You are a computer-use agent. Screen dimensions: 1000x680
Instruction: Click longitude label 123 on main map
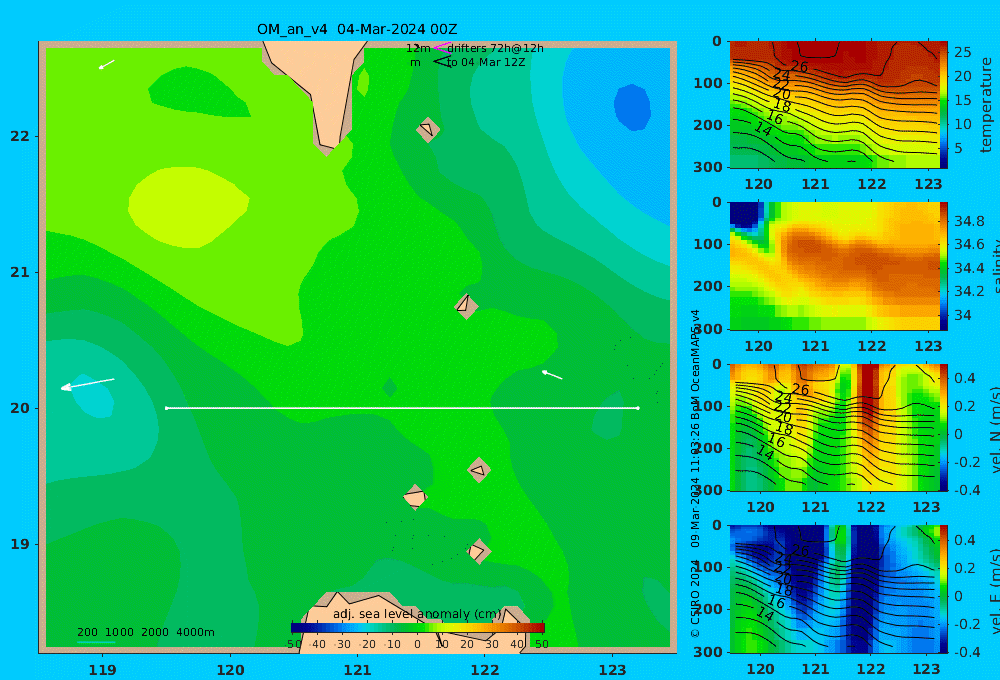pyautogui.click(x=613, y=670)
